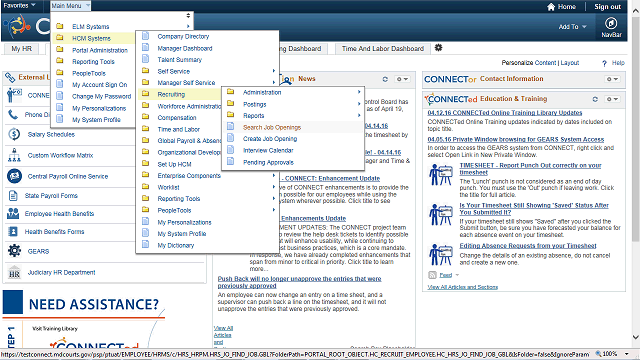Click the Salary Schedules dollar icon

14,134
